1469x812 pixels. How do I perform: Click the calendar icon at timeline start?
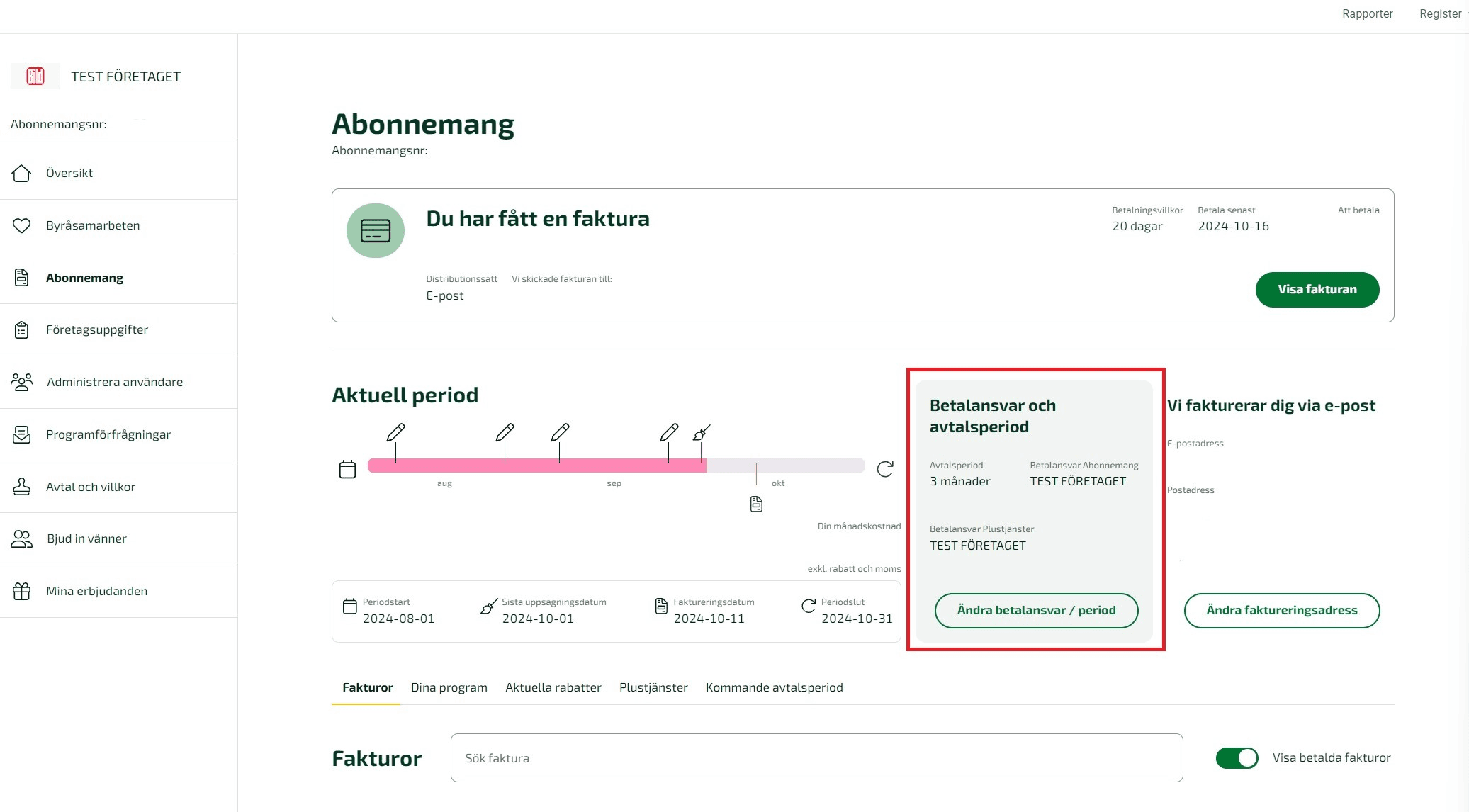(x=347, y=469)
